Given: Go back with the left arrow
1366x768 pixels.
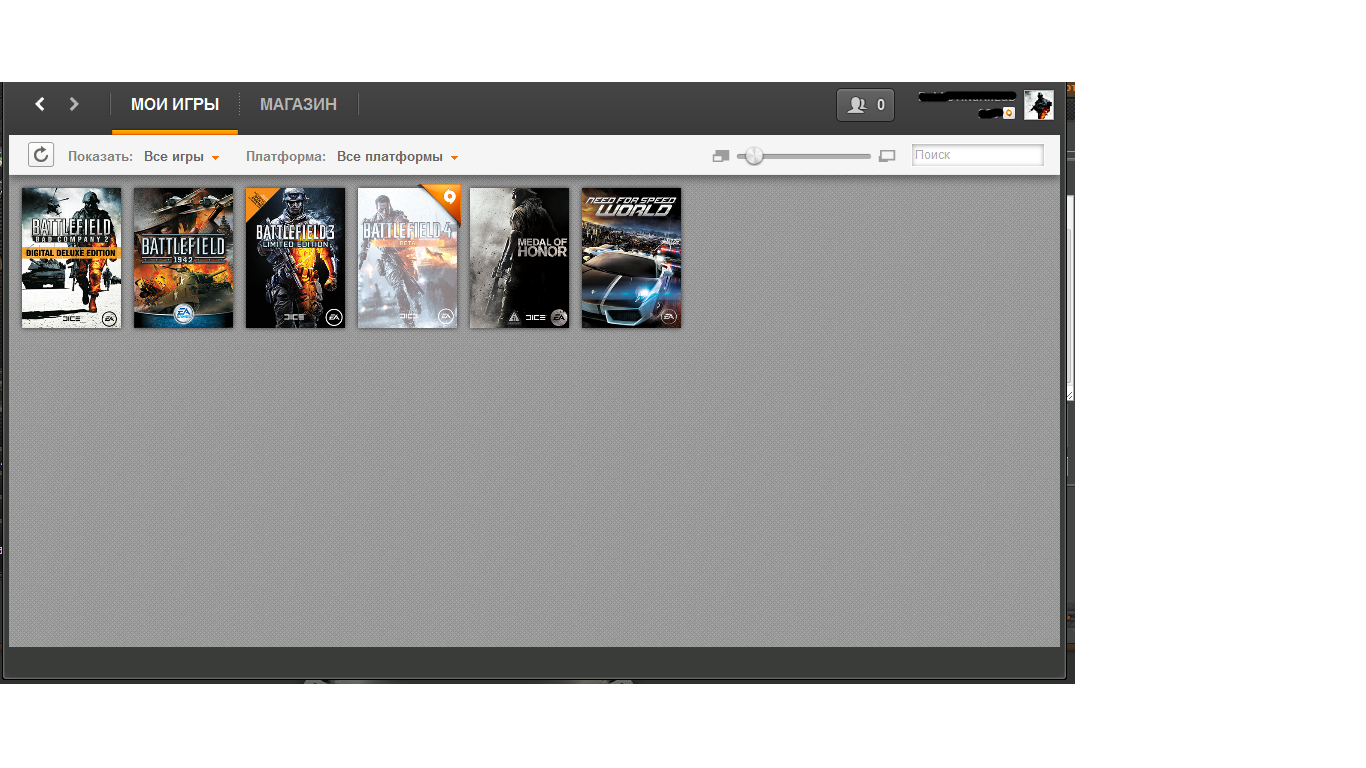Looking at the screenshot, I should point(40,104).
